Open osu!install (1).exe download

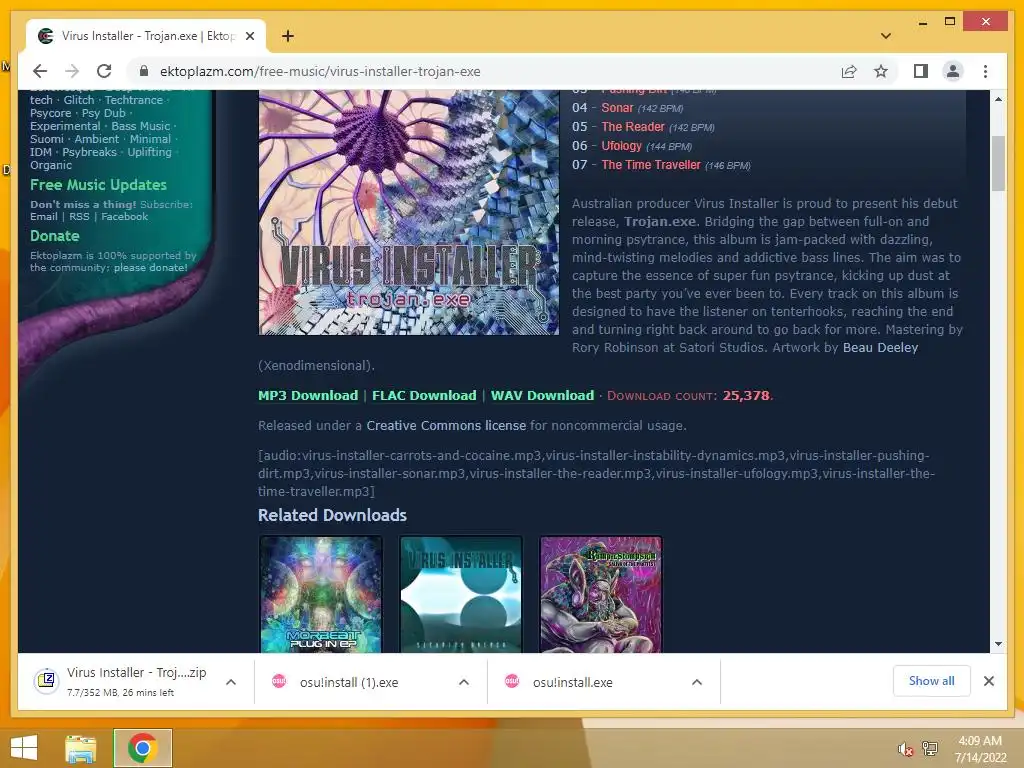(349, 682)
